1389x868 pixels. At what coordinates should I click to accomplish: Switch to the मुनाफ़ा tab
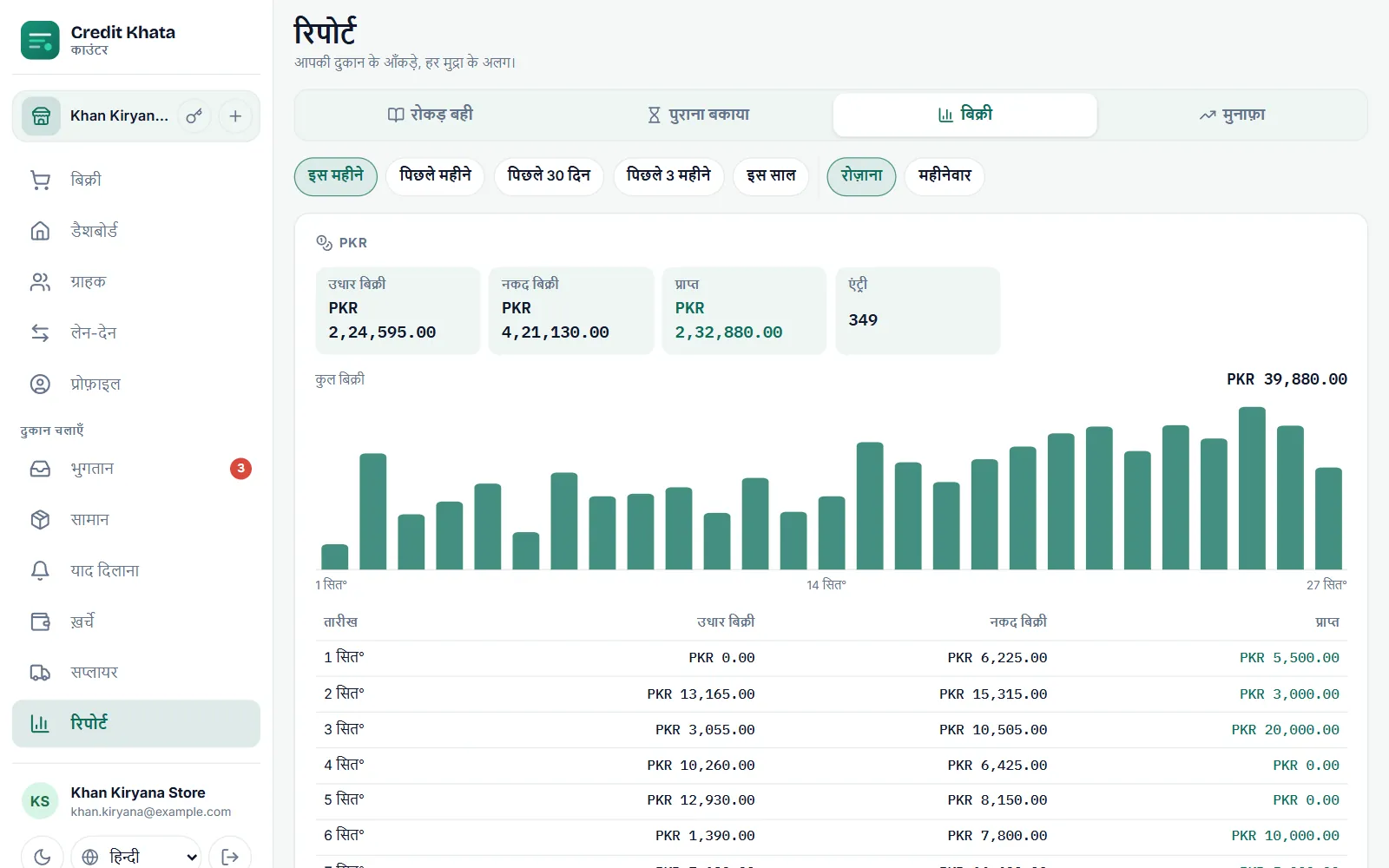1232,115
